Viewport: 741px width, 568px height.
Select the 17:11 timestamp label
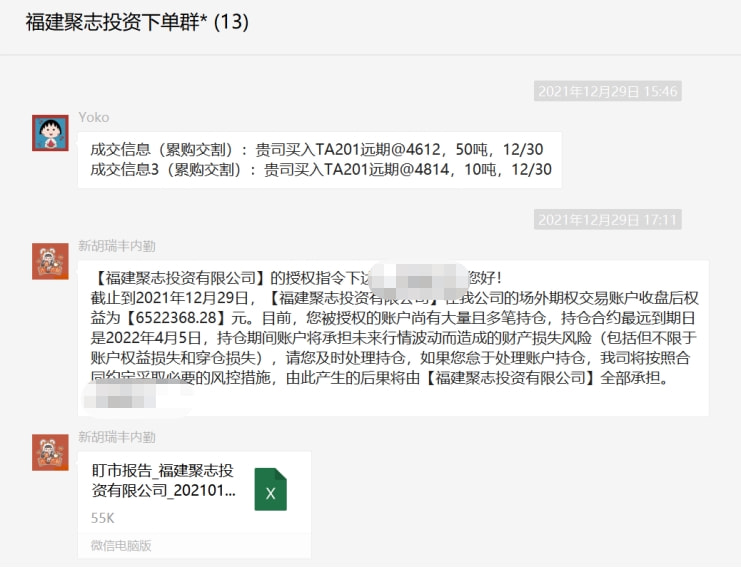click(608, 219)
